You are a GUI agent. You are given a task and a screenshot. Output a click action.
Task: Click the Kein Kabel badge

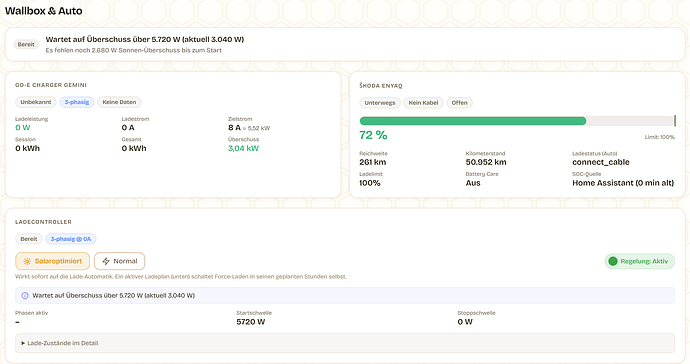pyautogui.click(x=423, y=103)
